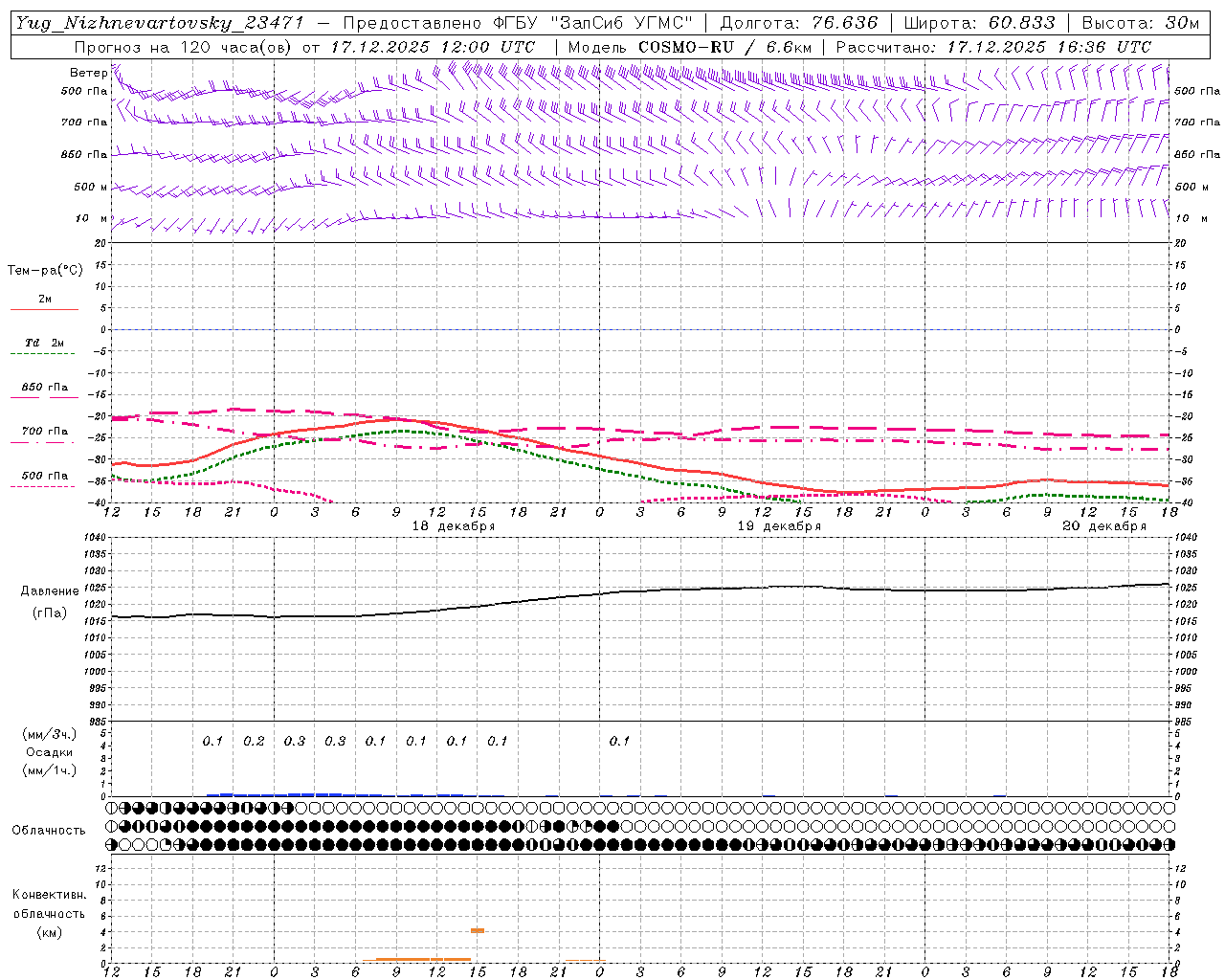Click the Широта 60.833 field
This screenshot has width=1225, height=980.
click(x=979, y=23)
